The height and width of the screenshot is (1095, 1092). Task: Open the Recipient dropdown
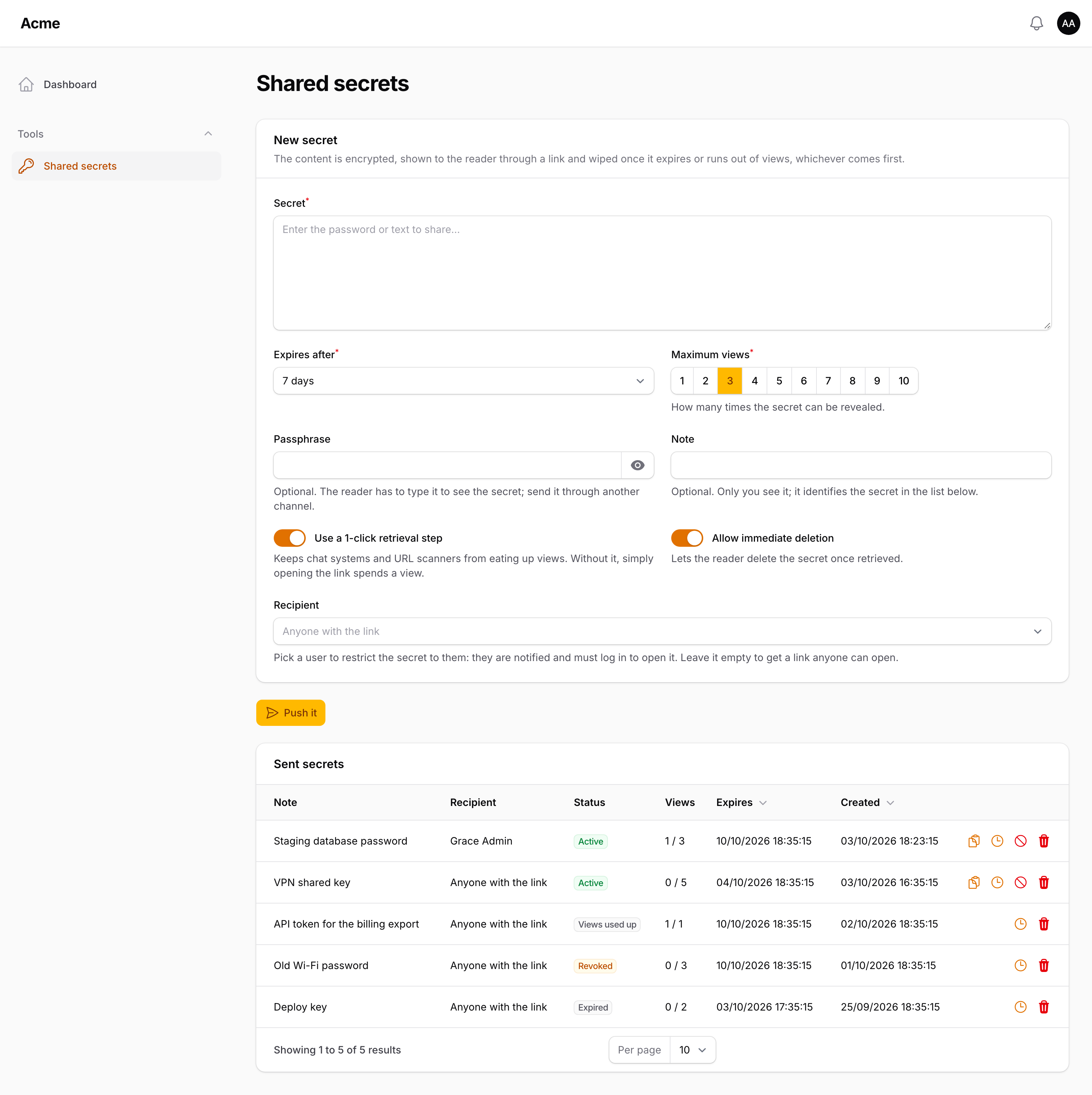pos(662,631)
